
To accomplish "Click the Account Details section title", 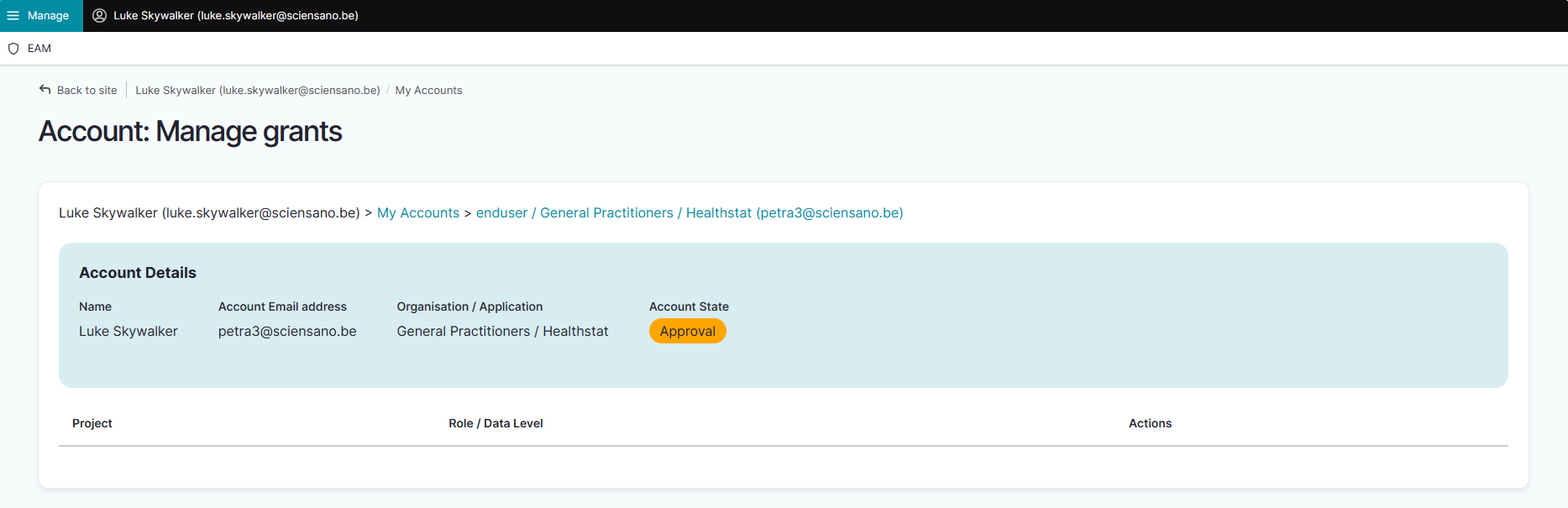I will [138, 273].
